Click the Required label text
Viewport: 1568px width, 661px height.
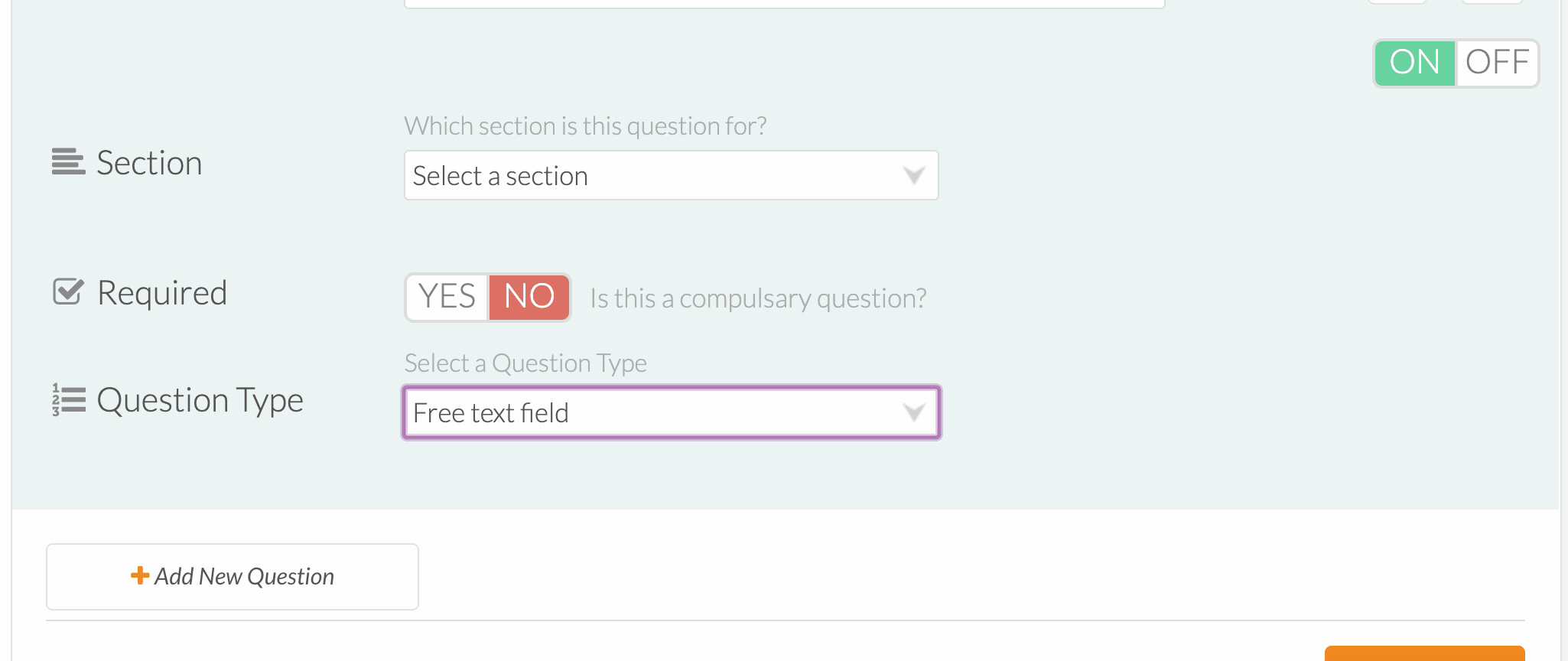[162, 293]
